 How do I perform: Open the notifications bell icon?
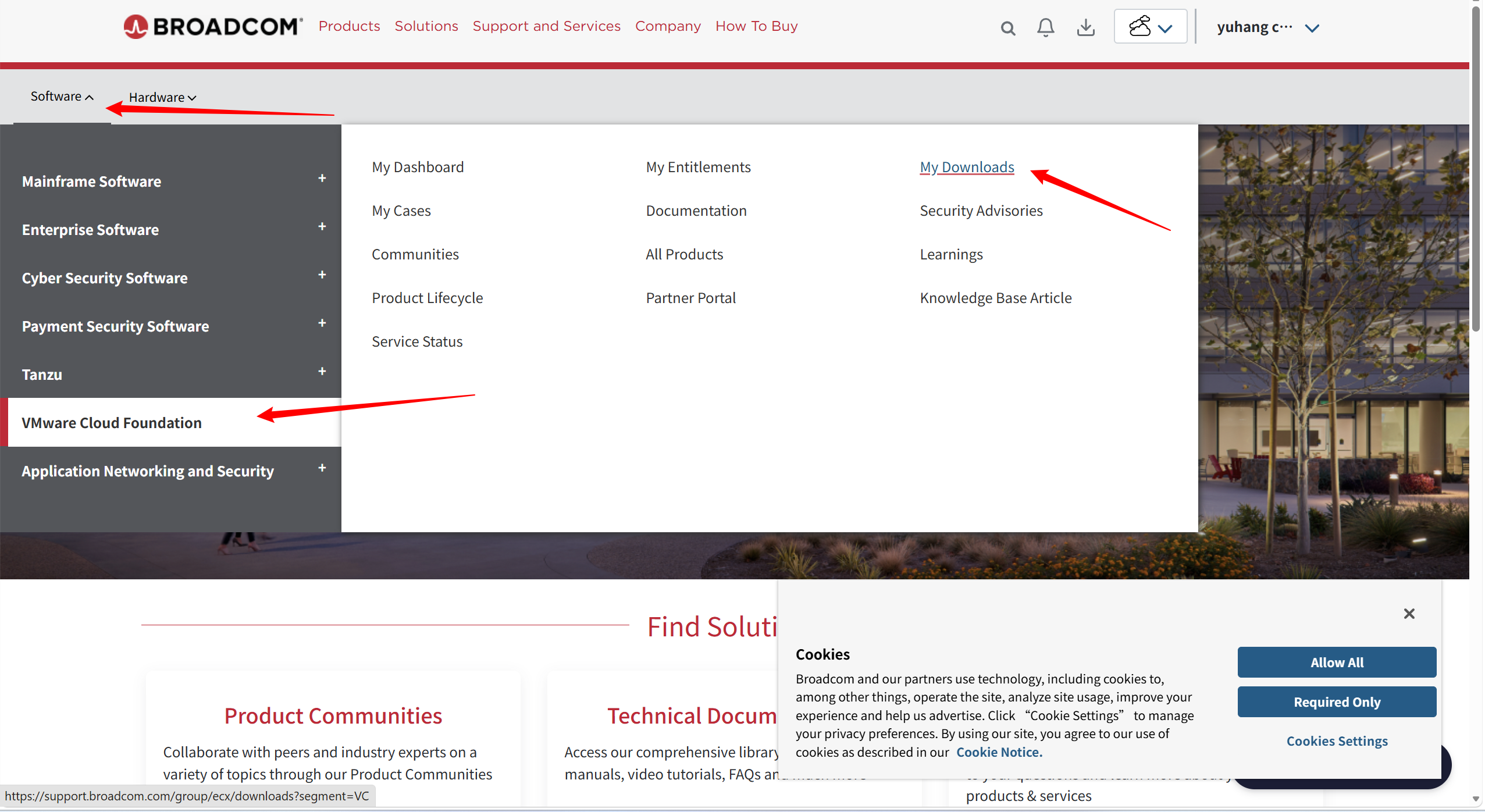click(x=1045, y=27)
